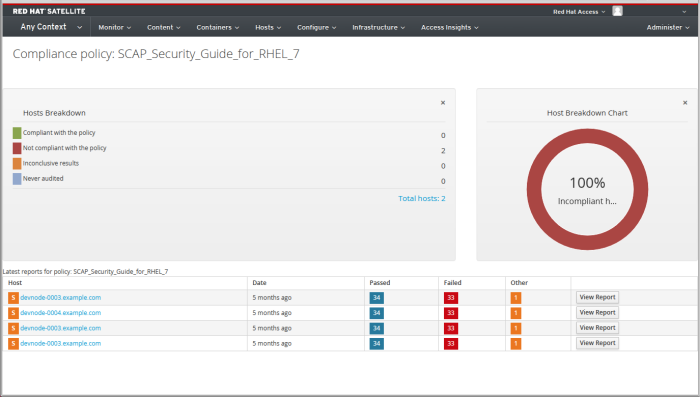
Task: Click the 'Inconclusive results' label
Action: tap(51, 163)
